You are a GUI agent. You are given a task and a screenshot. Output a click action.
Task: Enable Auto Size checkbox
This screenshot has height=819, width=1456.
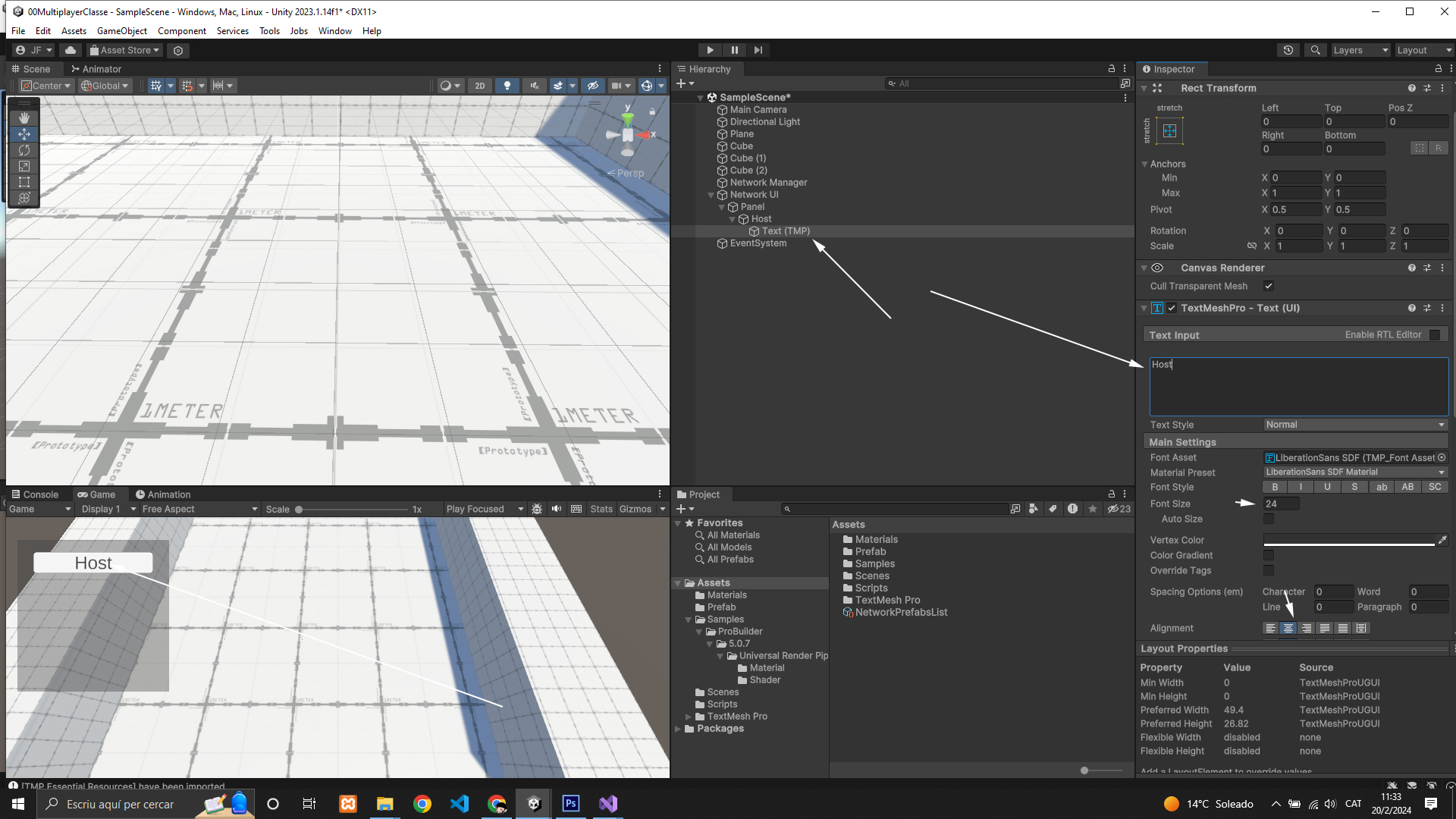(1269, 519)
